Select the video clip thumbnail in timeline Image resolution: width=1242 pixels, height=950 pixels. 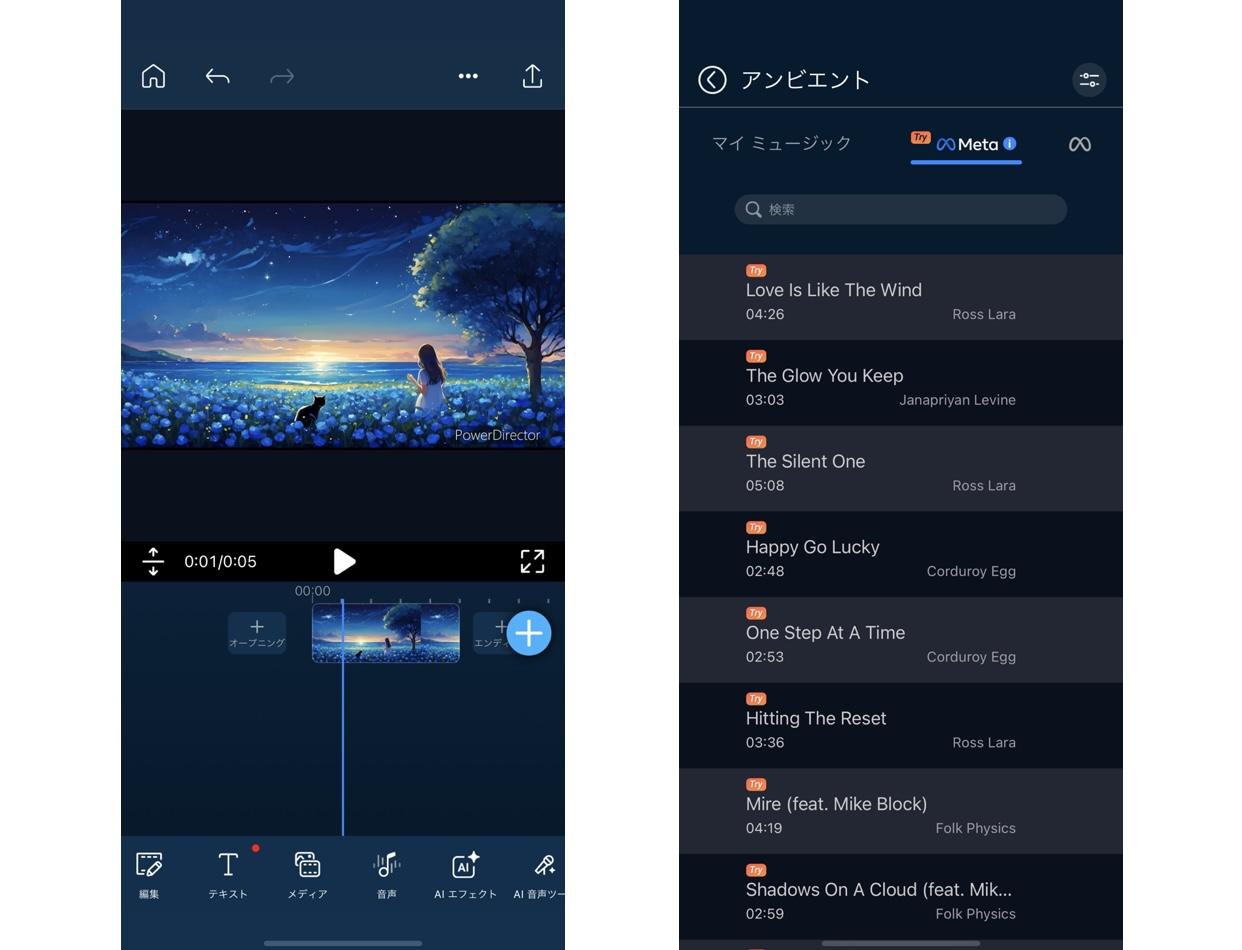386,633
